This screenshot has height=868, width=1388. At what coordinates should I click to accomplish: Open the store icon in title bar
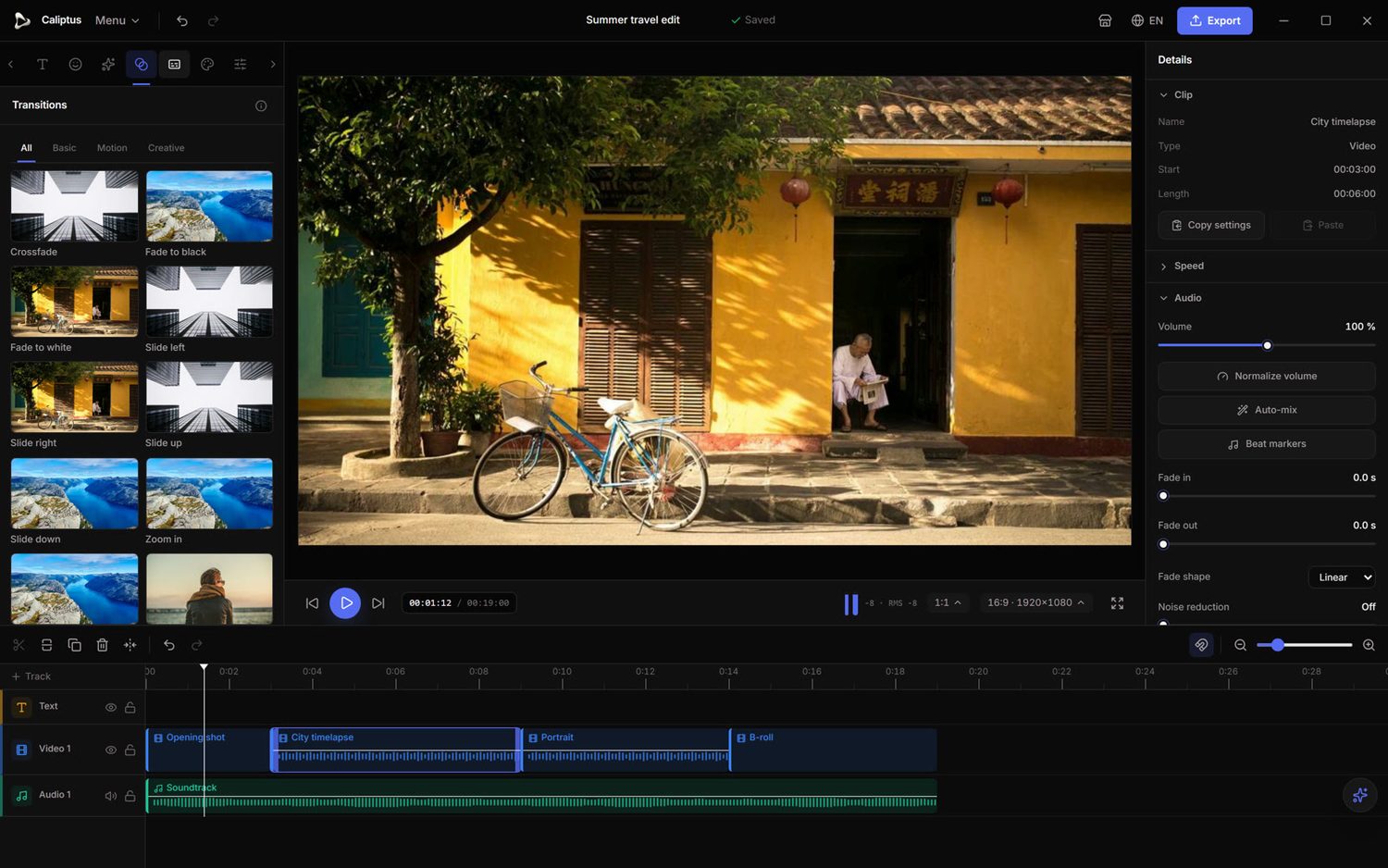pos(1105,20)
